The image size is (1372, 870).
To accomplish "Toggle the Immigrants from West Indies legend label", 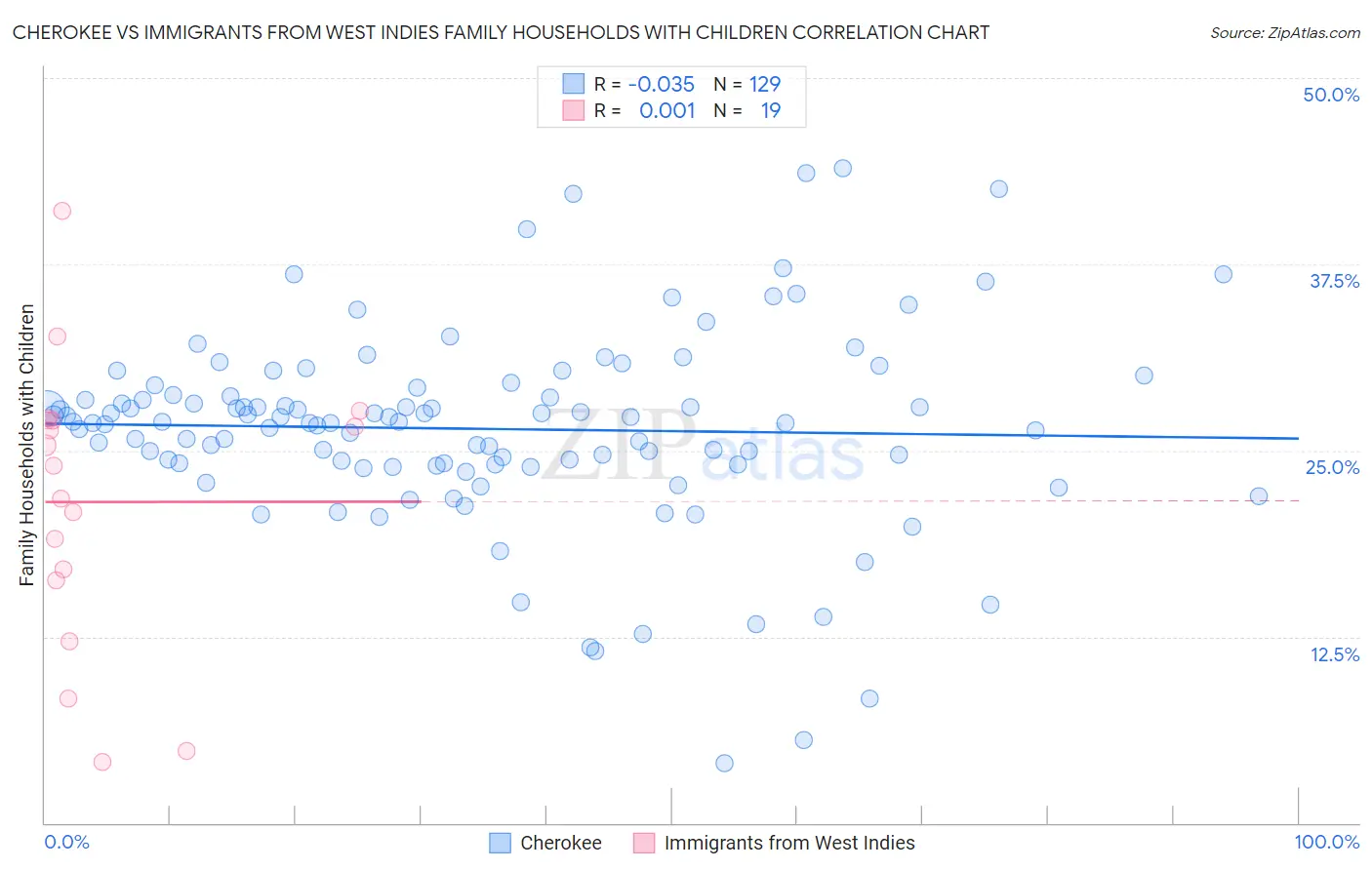I will pos(789,843).
